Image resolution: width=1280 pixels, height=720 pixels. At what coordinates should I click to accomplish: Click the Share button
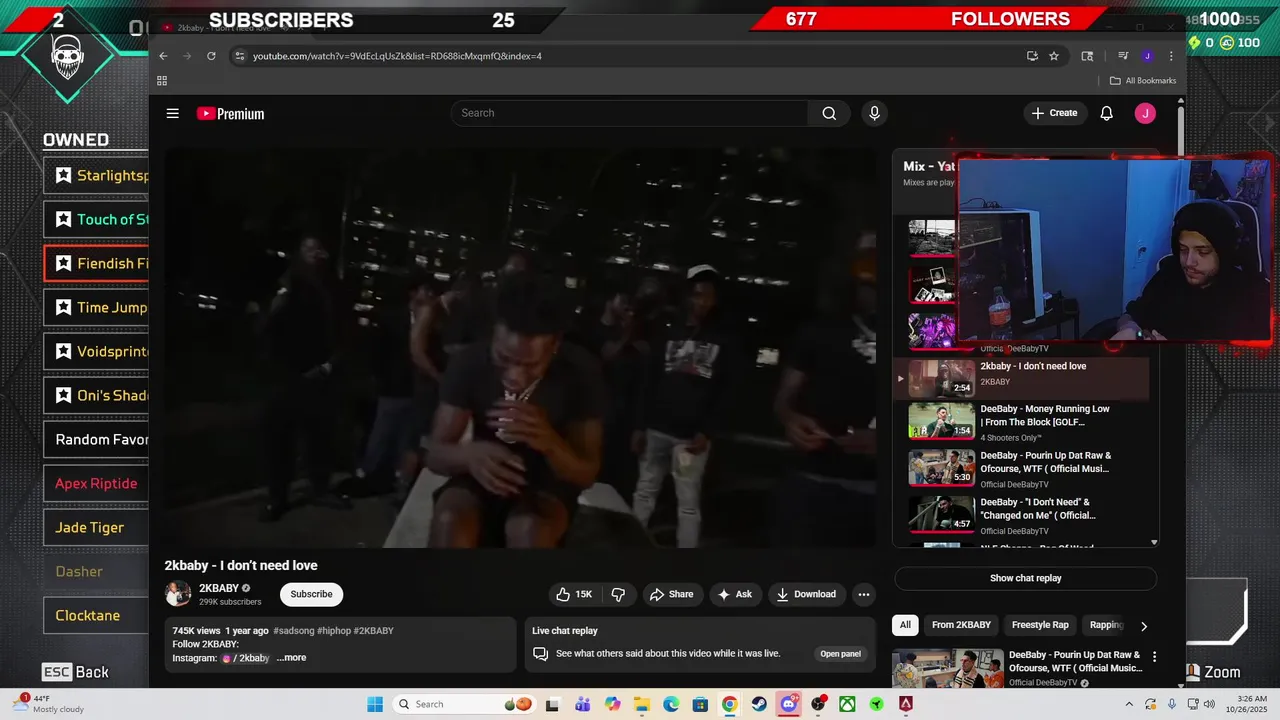tap(671, 594)
